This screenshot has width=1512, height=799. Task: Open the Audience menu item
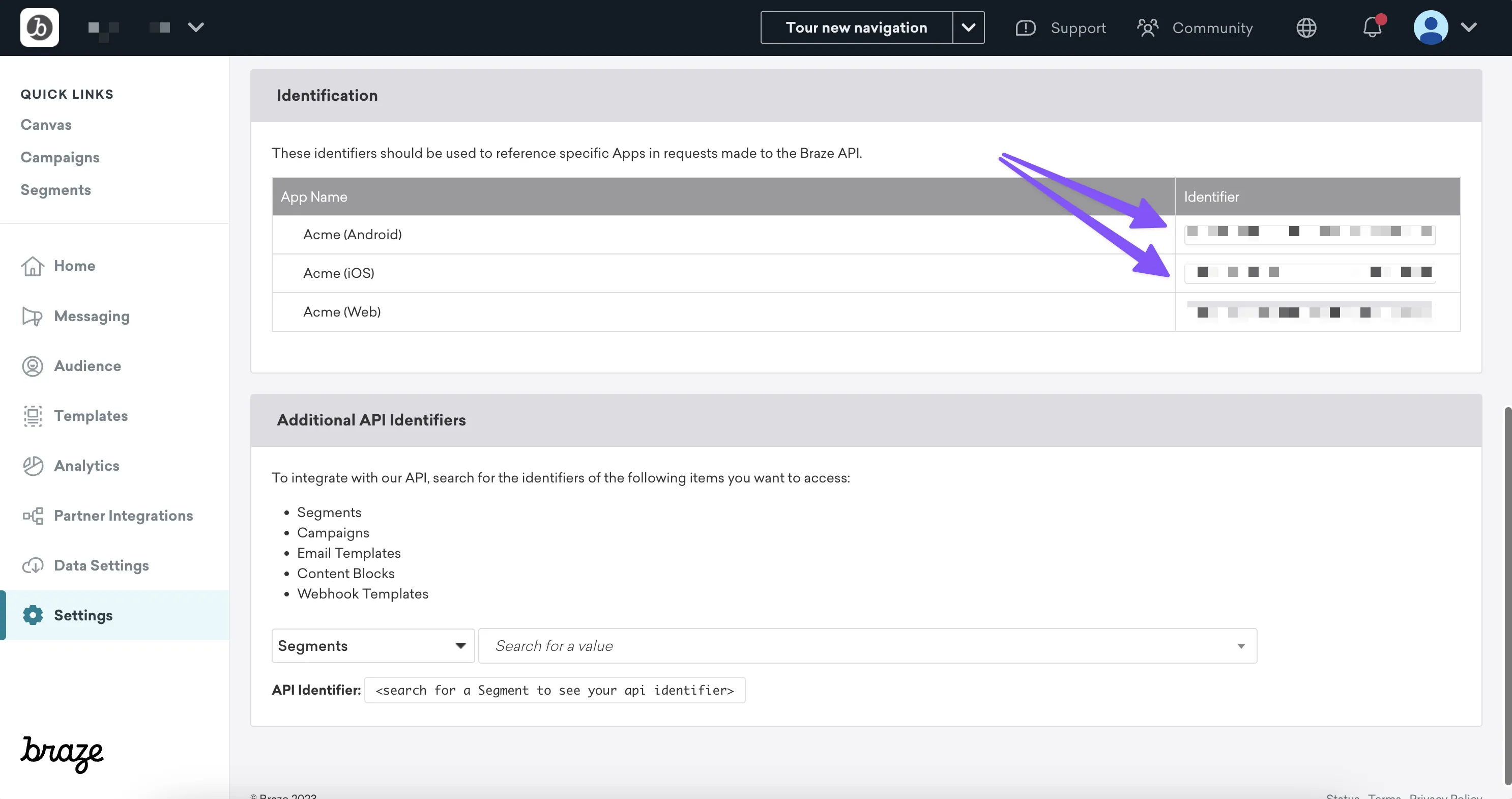[88, 366]
